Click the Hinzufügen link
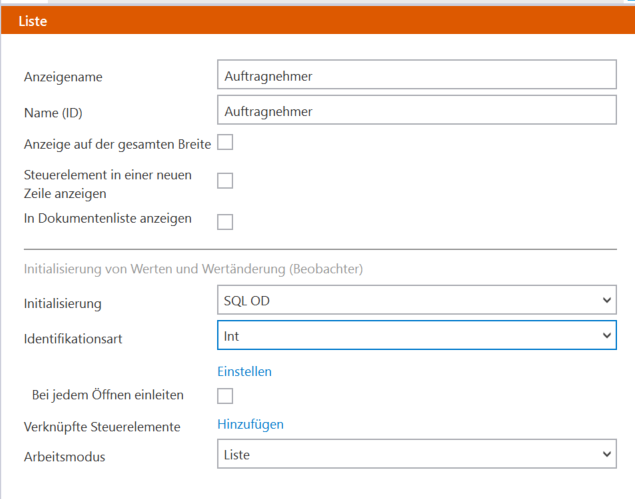Screen dimensions: 635x499 (251, 424)
